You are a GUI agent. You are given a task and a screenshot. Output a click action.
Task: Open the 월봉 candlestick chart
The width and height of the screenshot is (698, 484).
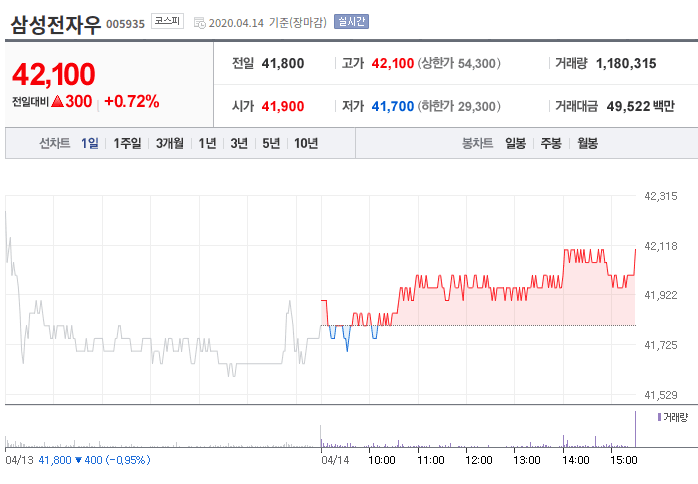(x=587, y=144)
